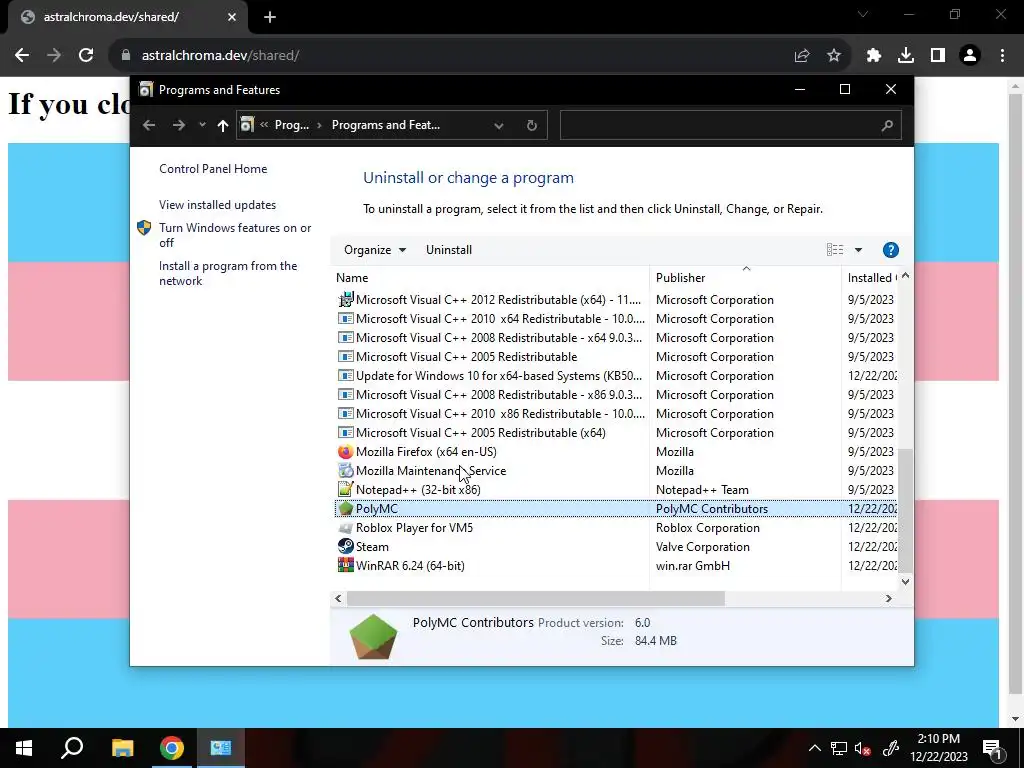
Task: Open Chrome profile avatar
Action: (970, 56)
